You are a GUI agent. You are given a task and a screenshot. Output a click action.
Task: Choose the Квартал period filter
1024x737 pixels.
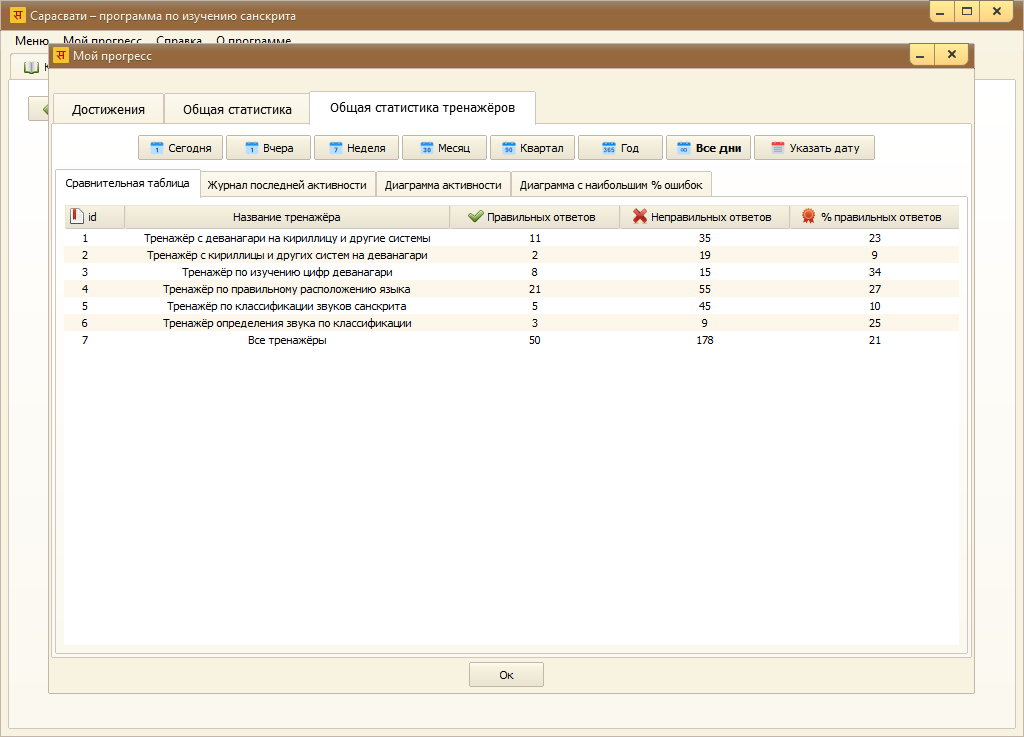click(x=532, y=148)
